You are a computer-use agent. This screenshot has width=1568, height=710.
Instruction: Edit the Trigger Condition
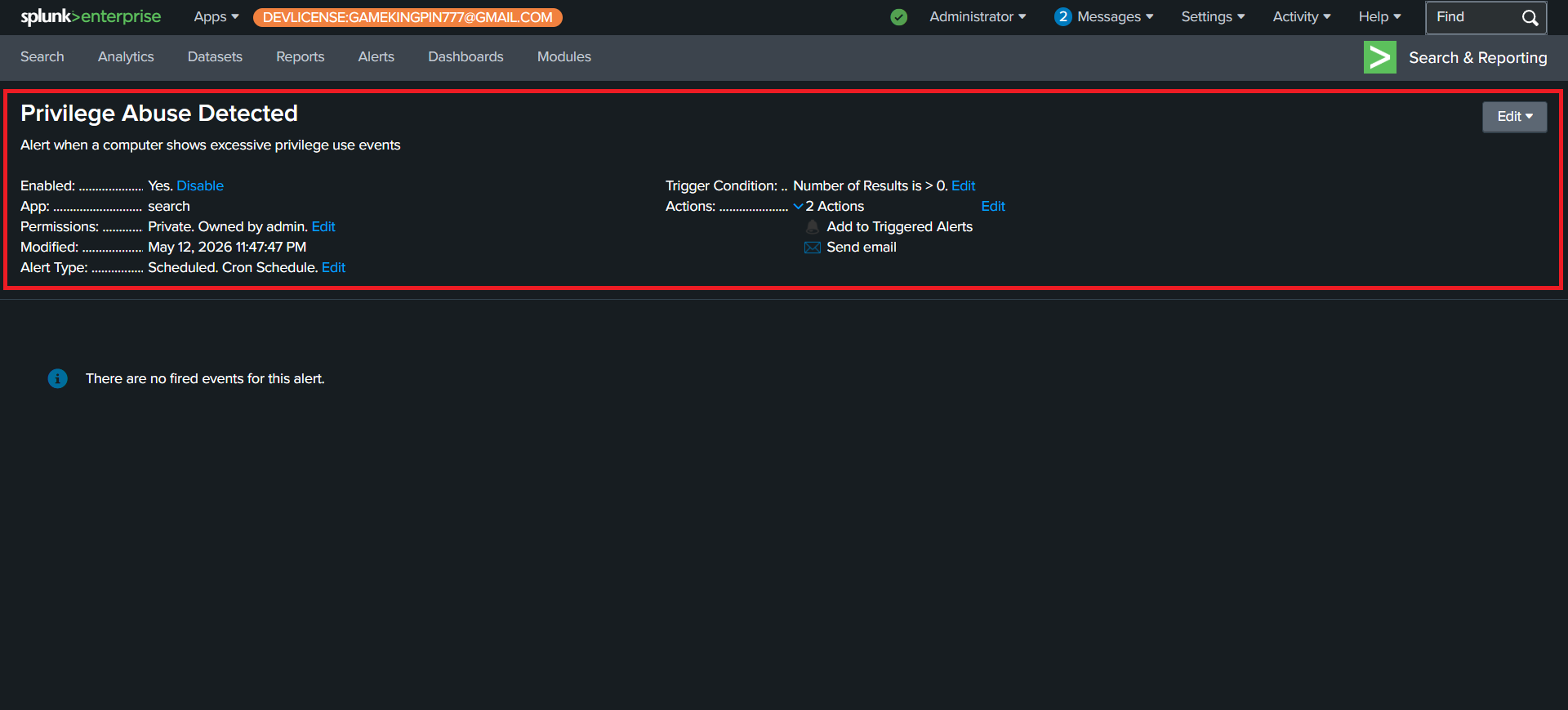[964, 186]
